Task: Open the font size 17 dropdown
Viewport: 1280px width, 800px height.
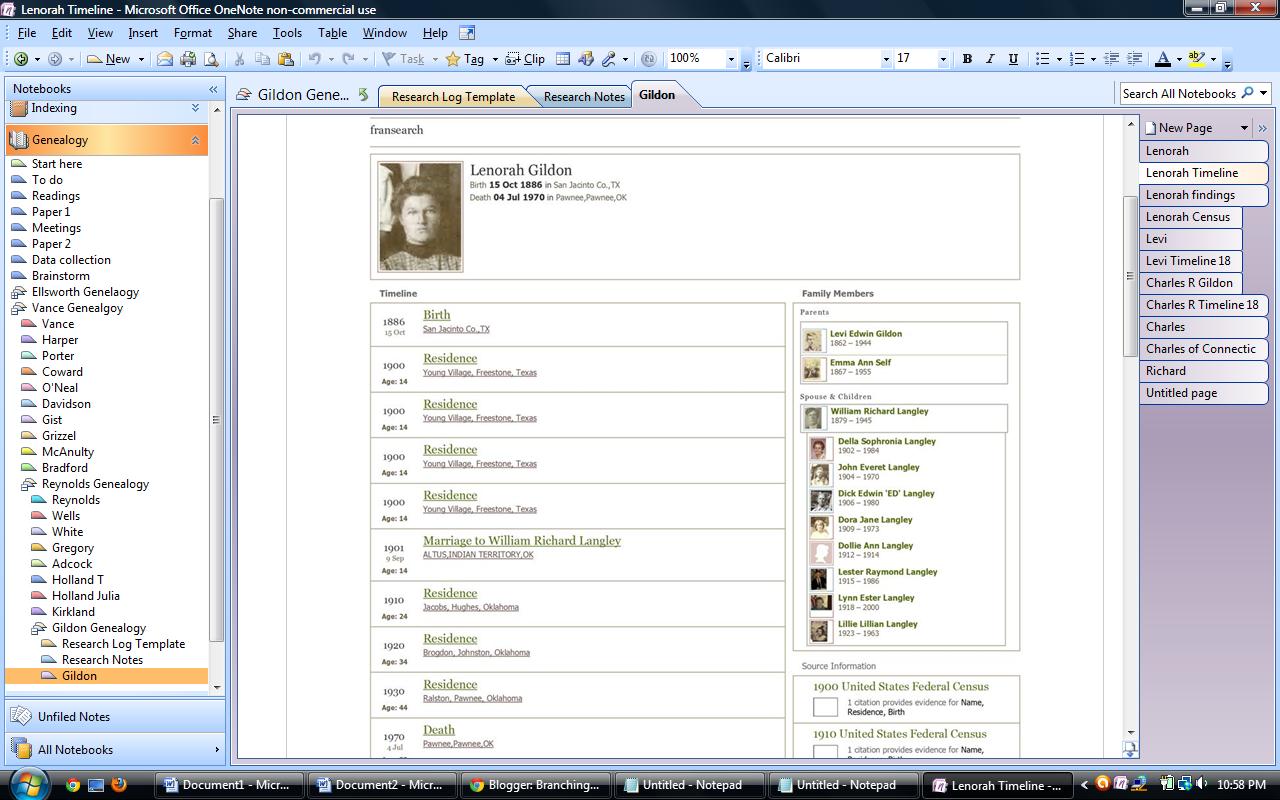Action: [x=943, y=59]
